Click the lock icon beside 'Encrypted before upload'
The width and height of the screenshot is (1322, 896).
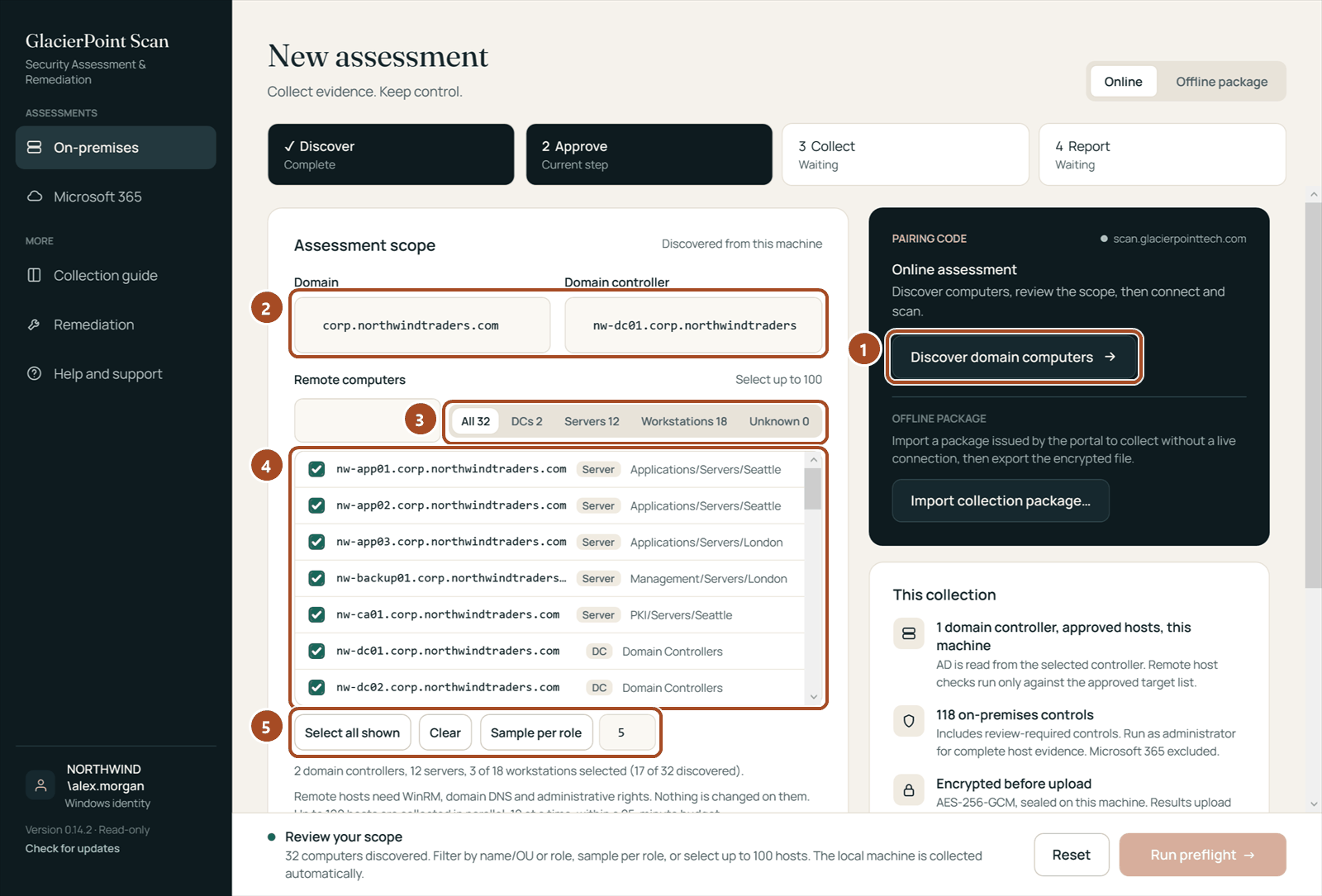[909, 790]
